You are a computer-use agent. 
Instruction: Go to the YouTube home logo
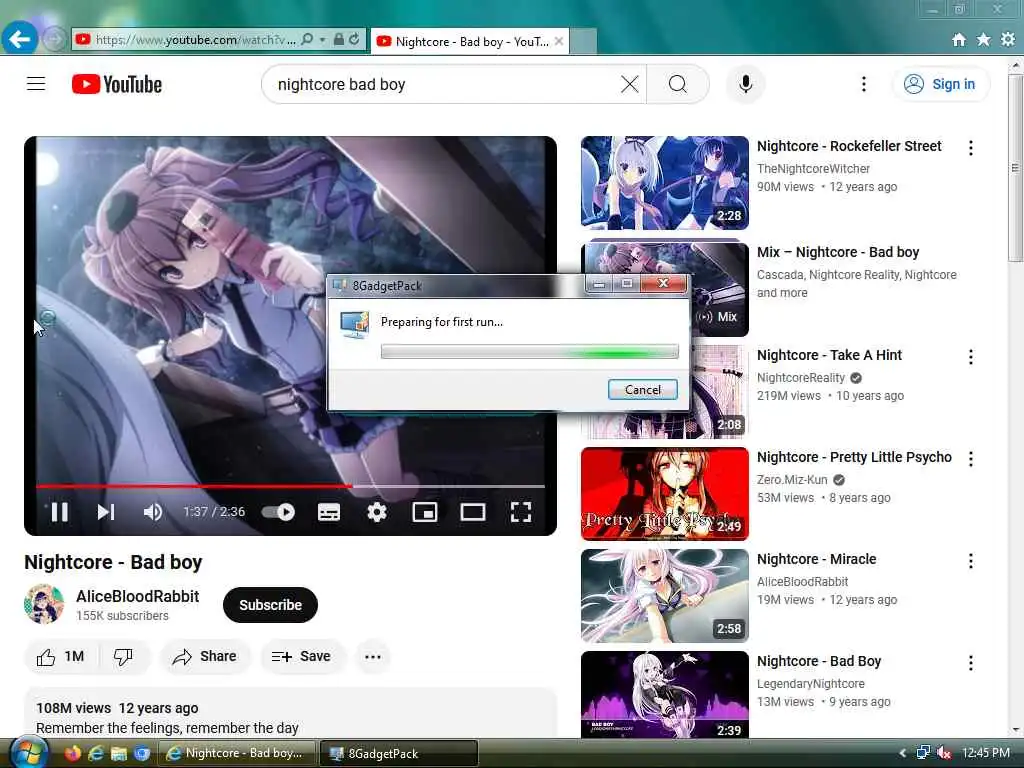[x=117, y=84]
